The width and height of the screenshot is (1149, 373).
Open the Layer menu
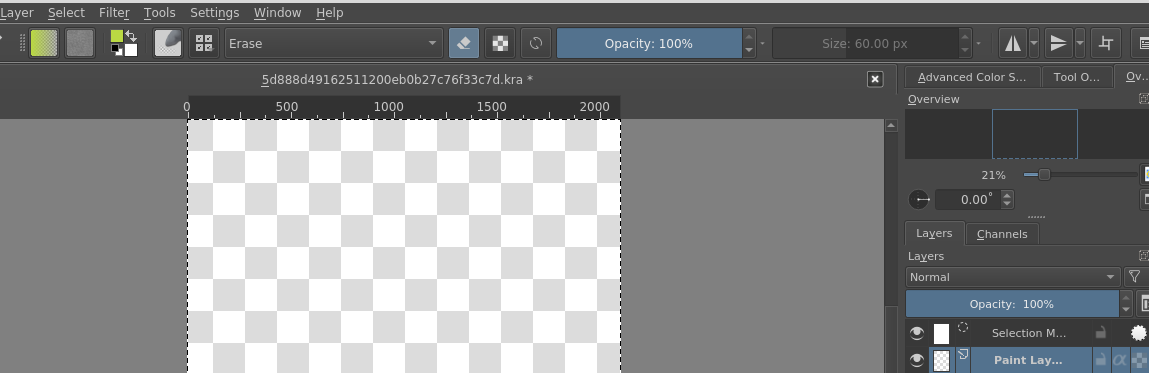[16, 12]
